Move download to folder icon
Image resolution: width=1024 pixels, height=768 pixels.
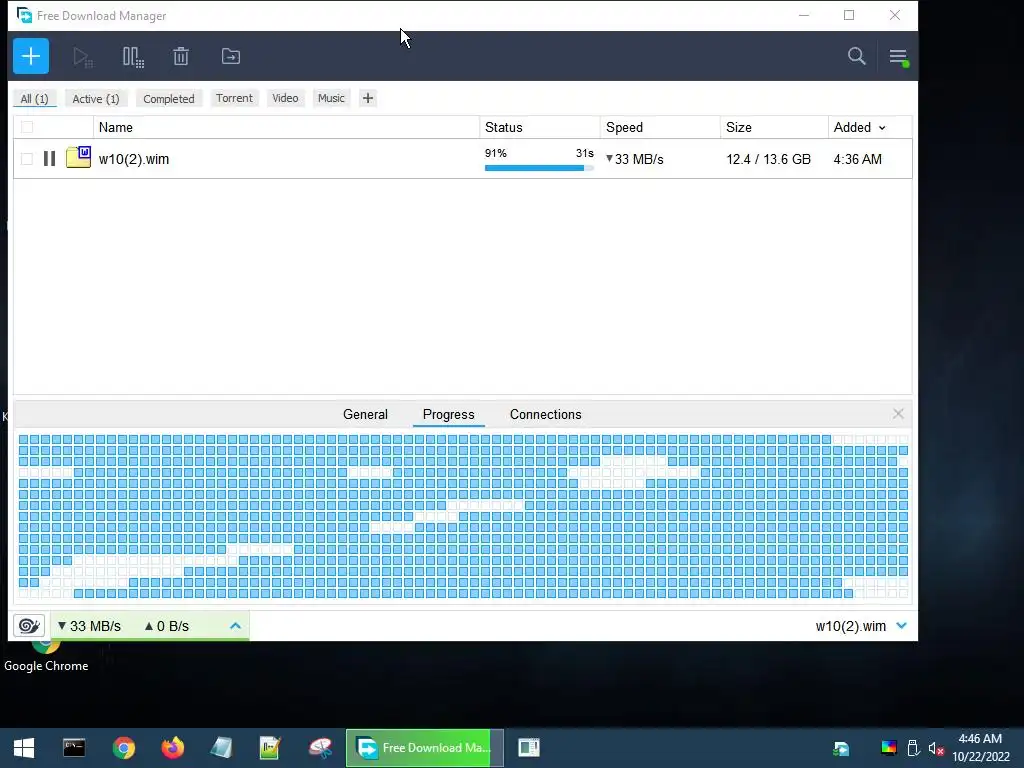click(231, 56)
